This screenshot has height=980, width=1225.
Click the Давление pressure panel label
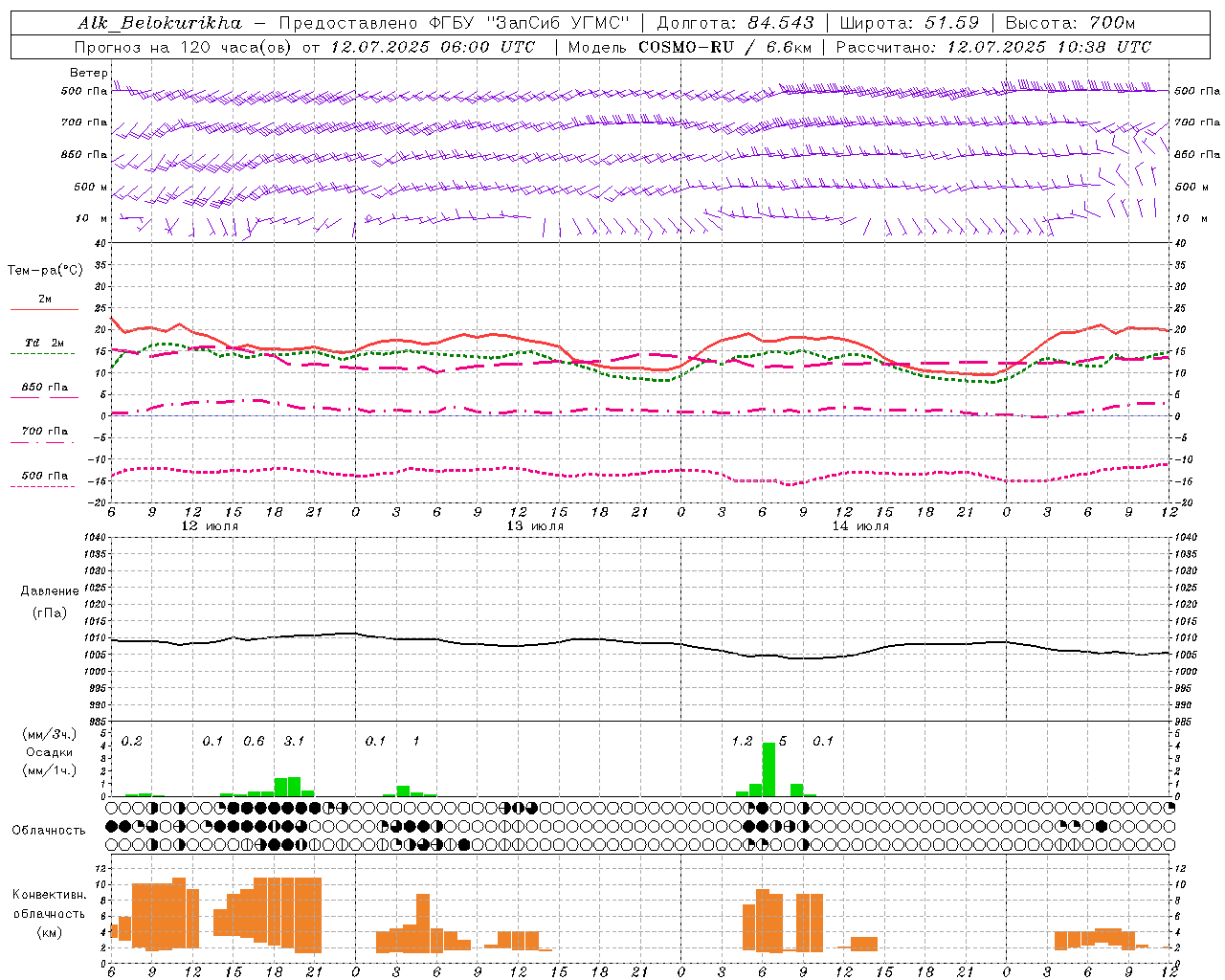click(50, 591)
